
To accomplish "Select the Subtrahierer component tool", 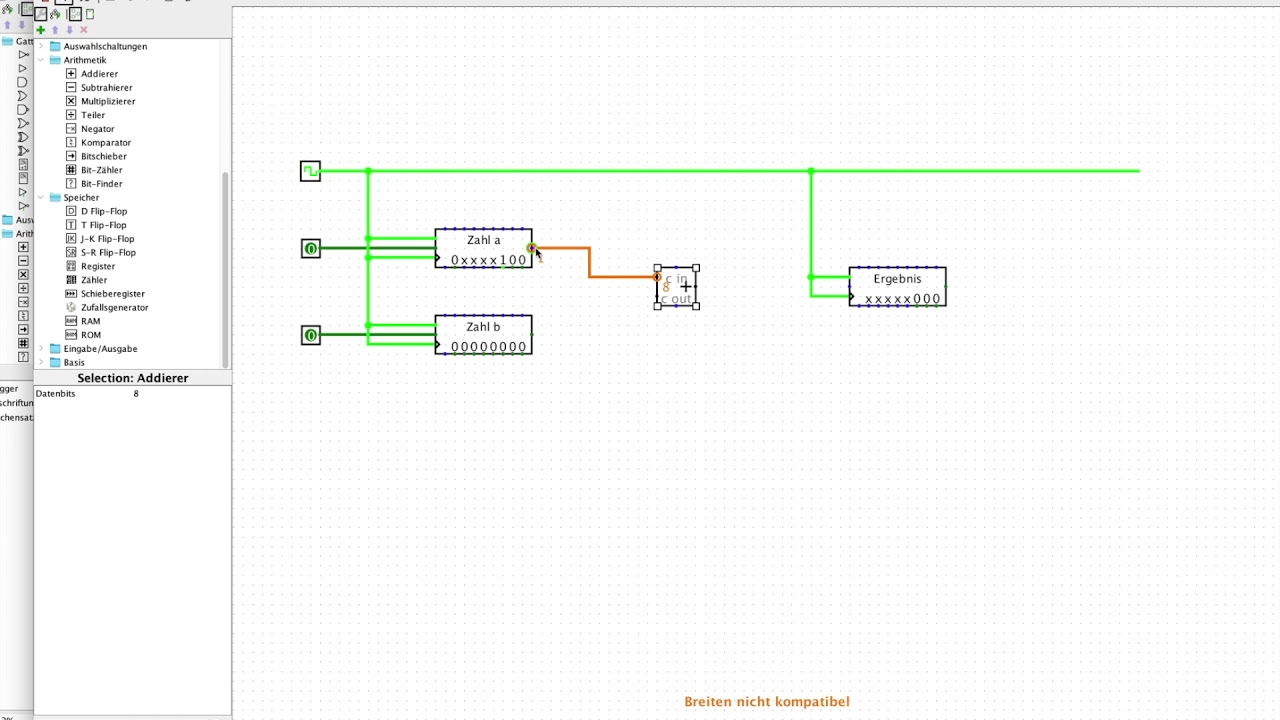I will point(98,88).
